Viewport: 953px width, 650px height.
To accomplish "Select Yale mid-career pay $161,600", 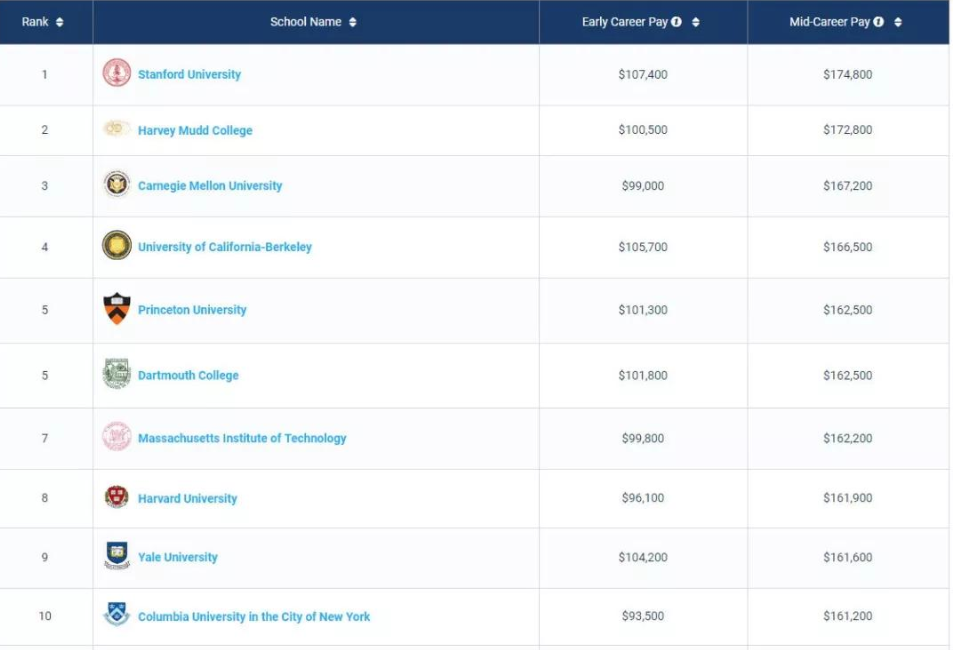I will pos(847,557).
